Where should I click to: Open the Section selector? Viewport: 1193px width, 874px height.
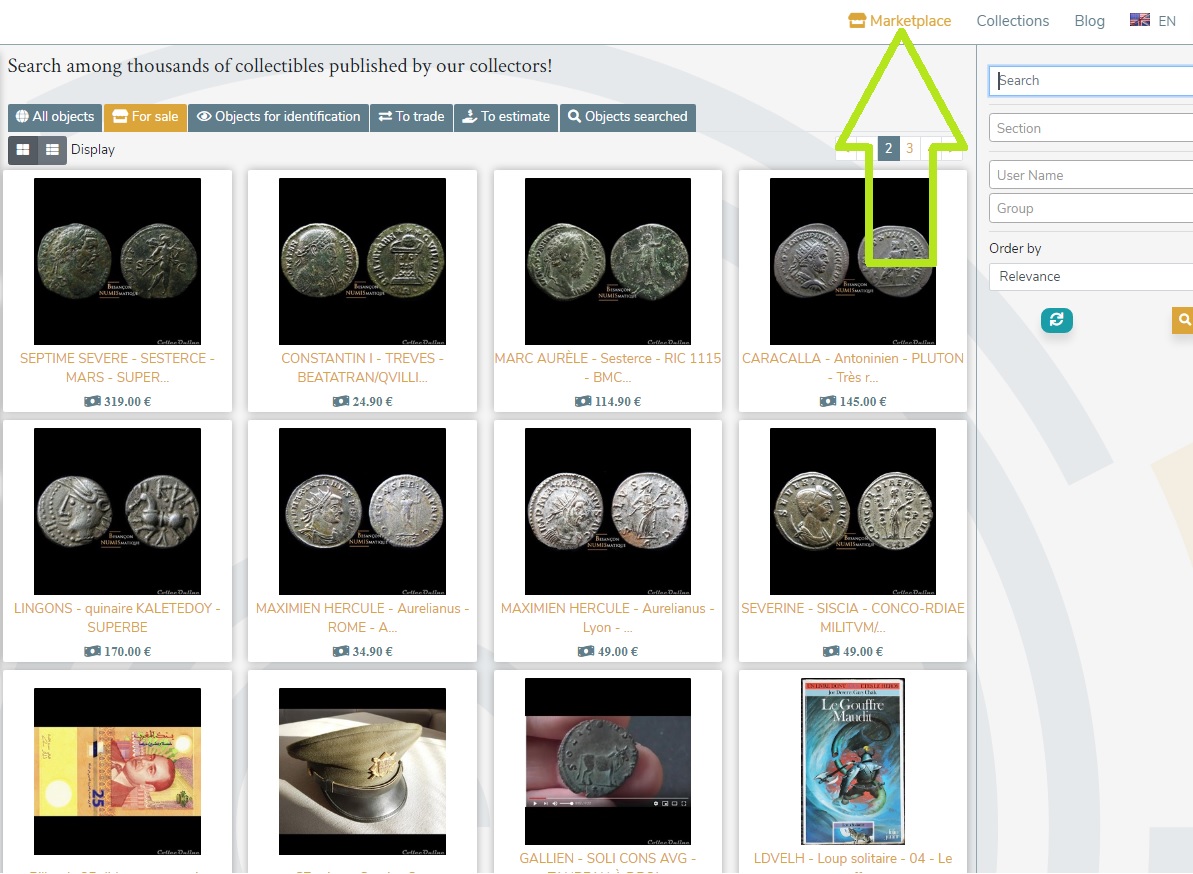pyautogui.click(x=1090, y=128)
